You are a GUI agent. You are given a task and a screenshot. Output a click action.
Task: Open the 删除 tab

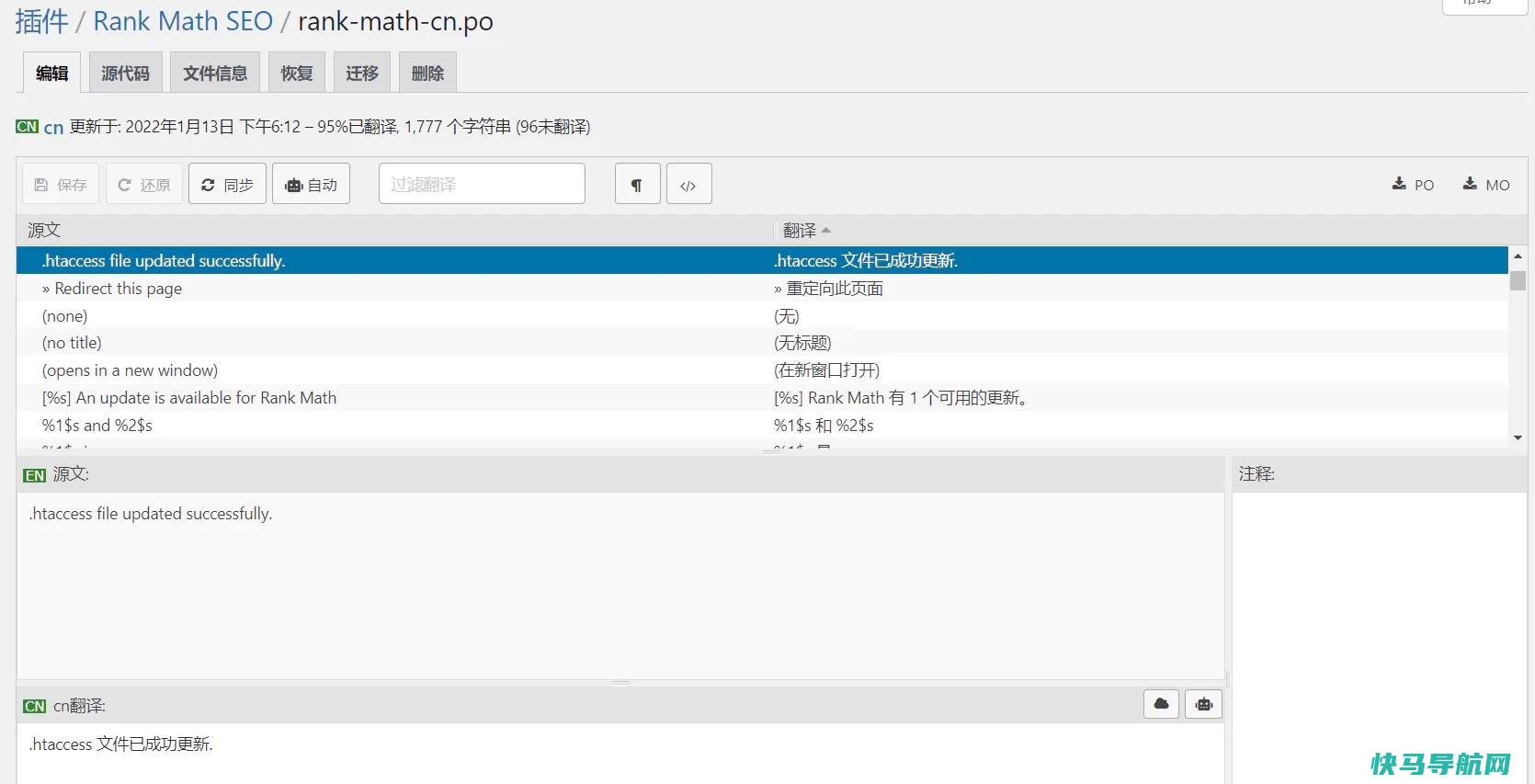427,73
